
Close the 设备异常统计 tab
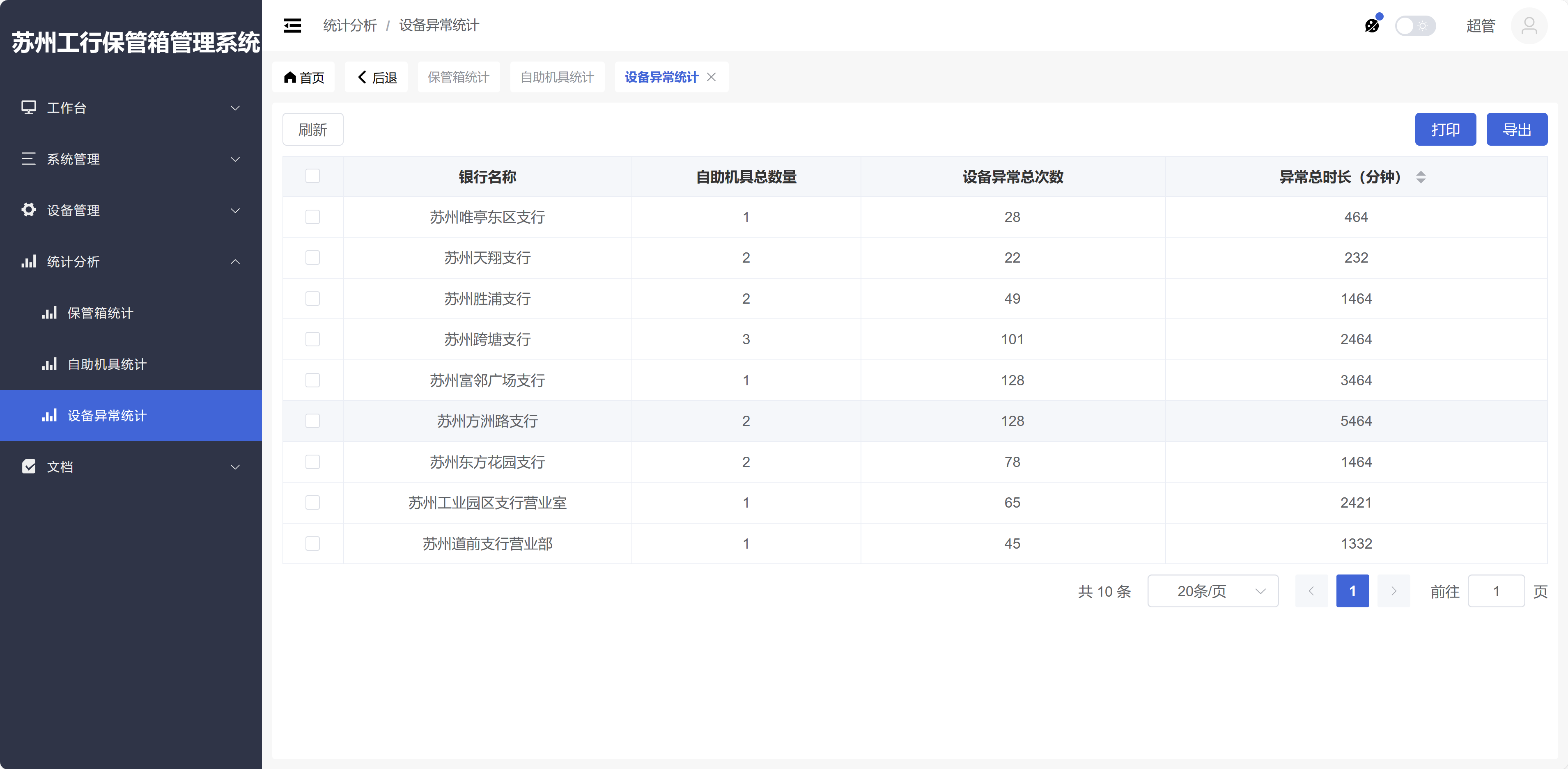[x=711, y=77]
